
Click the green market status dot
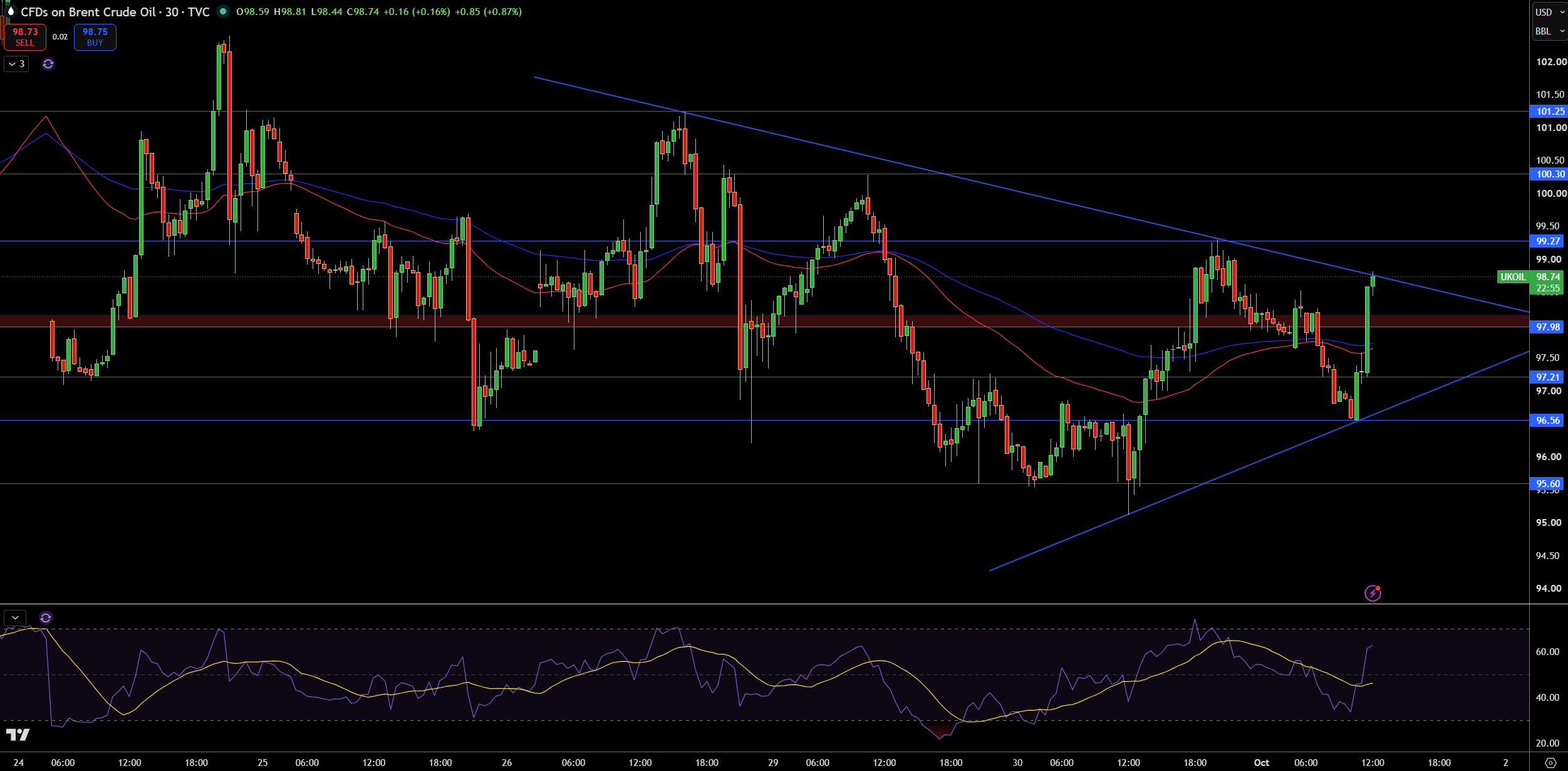pos(223,11)
